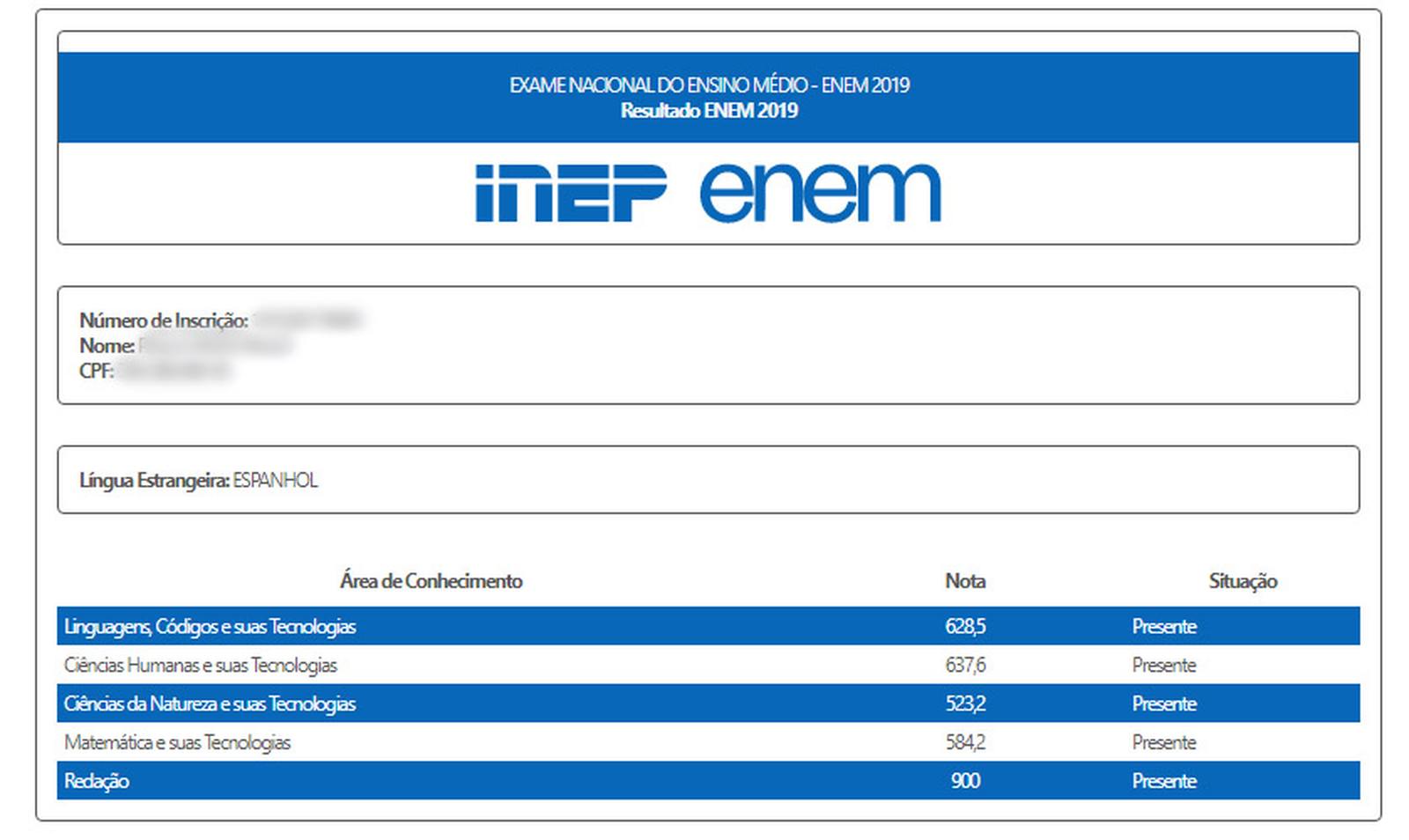Select the ESPANHOL language value

[x=276, y=481]
